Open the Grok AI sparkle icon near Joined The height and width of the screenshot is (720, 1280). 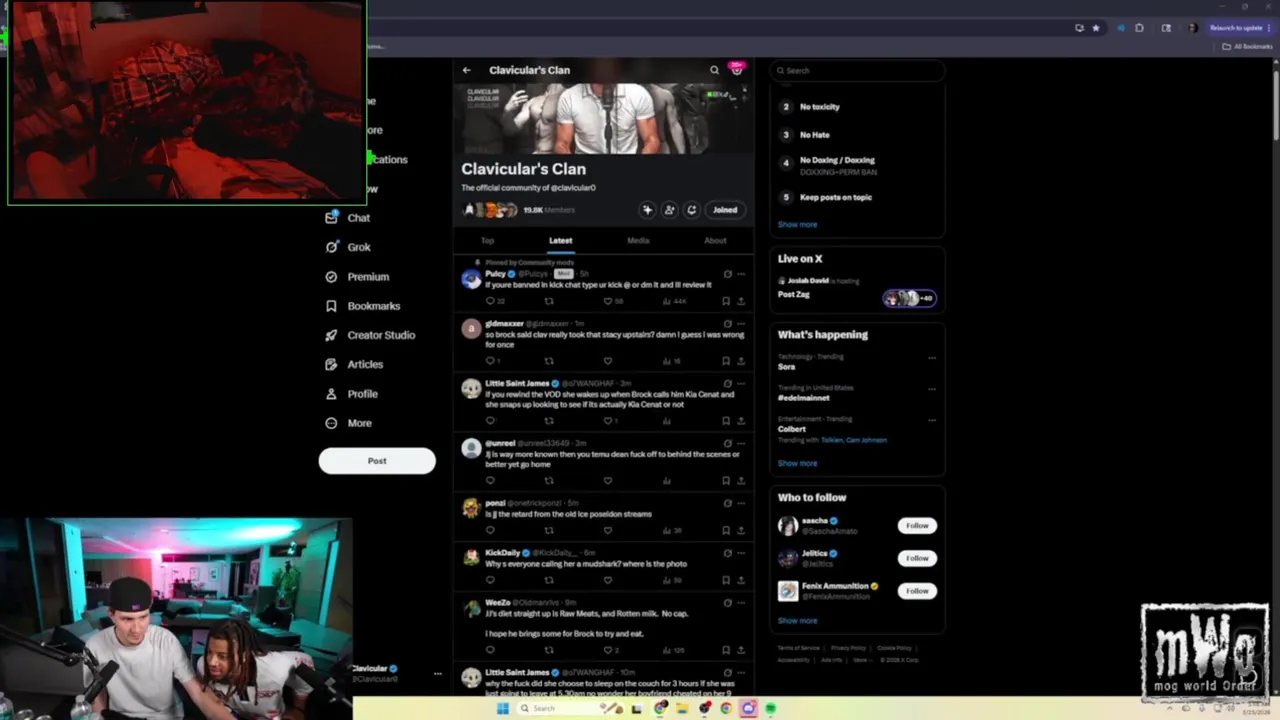647,210
